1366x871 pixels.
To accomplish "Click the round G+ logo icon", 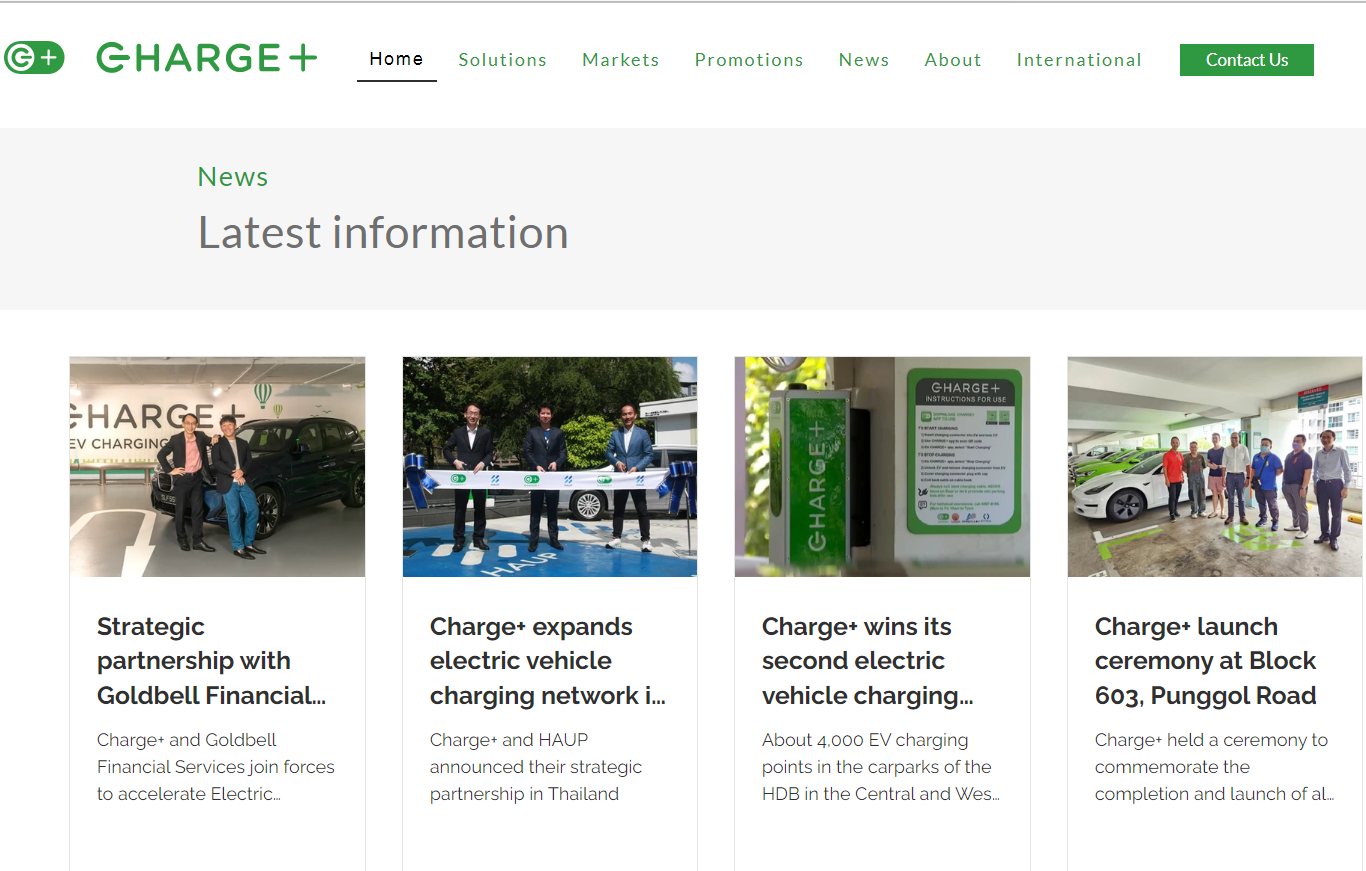I will (x=34, y=58).
